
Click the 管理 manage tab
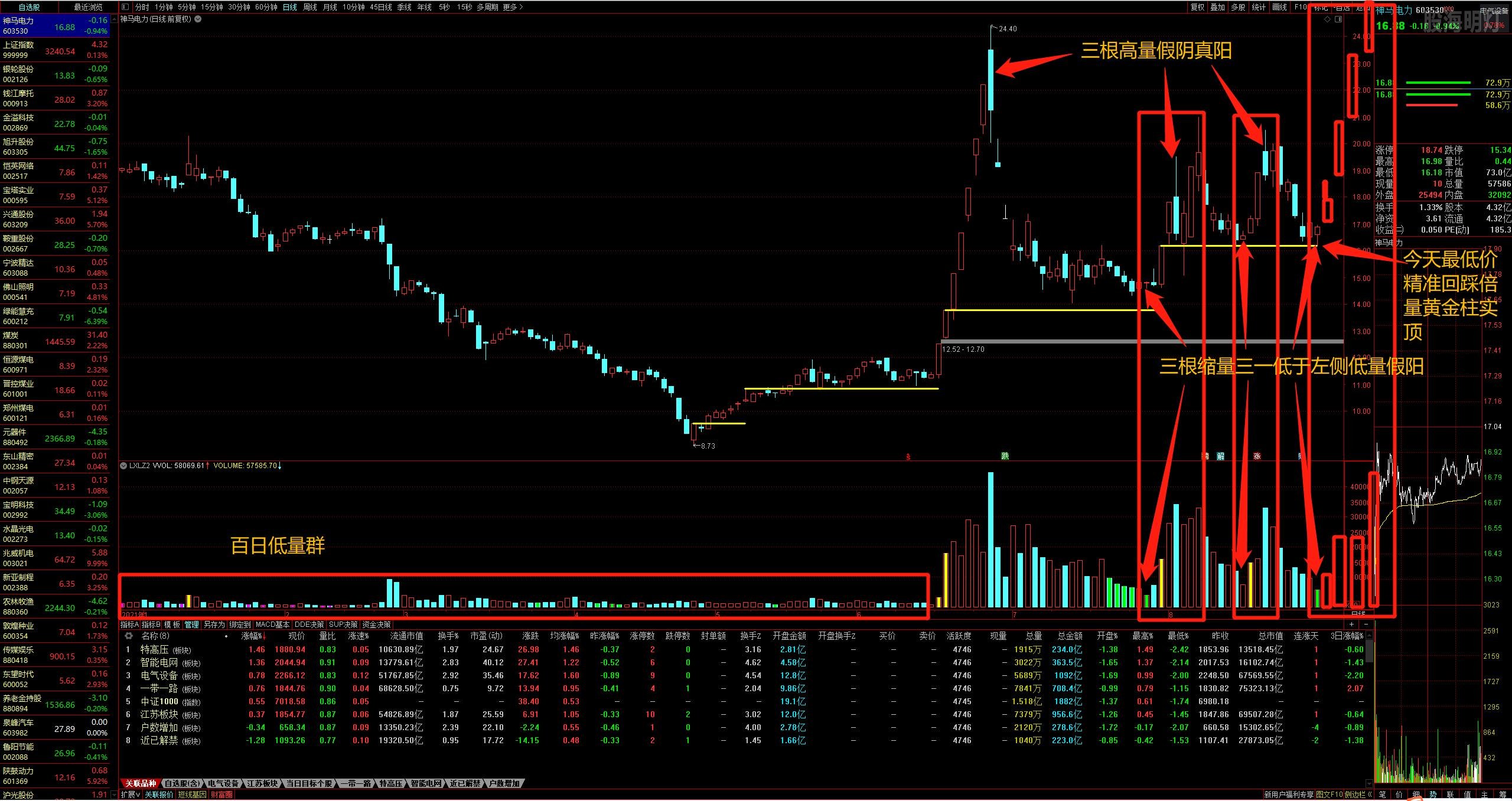point(192,625)
